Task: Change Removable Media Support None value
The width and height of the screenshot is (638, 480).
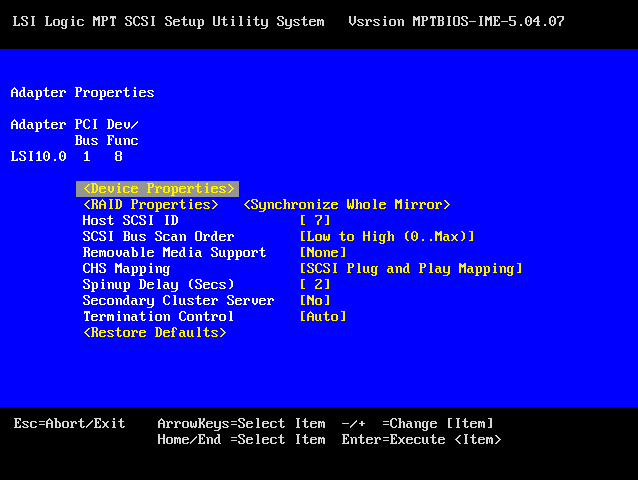Action: 323,253
